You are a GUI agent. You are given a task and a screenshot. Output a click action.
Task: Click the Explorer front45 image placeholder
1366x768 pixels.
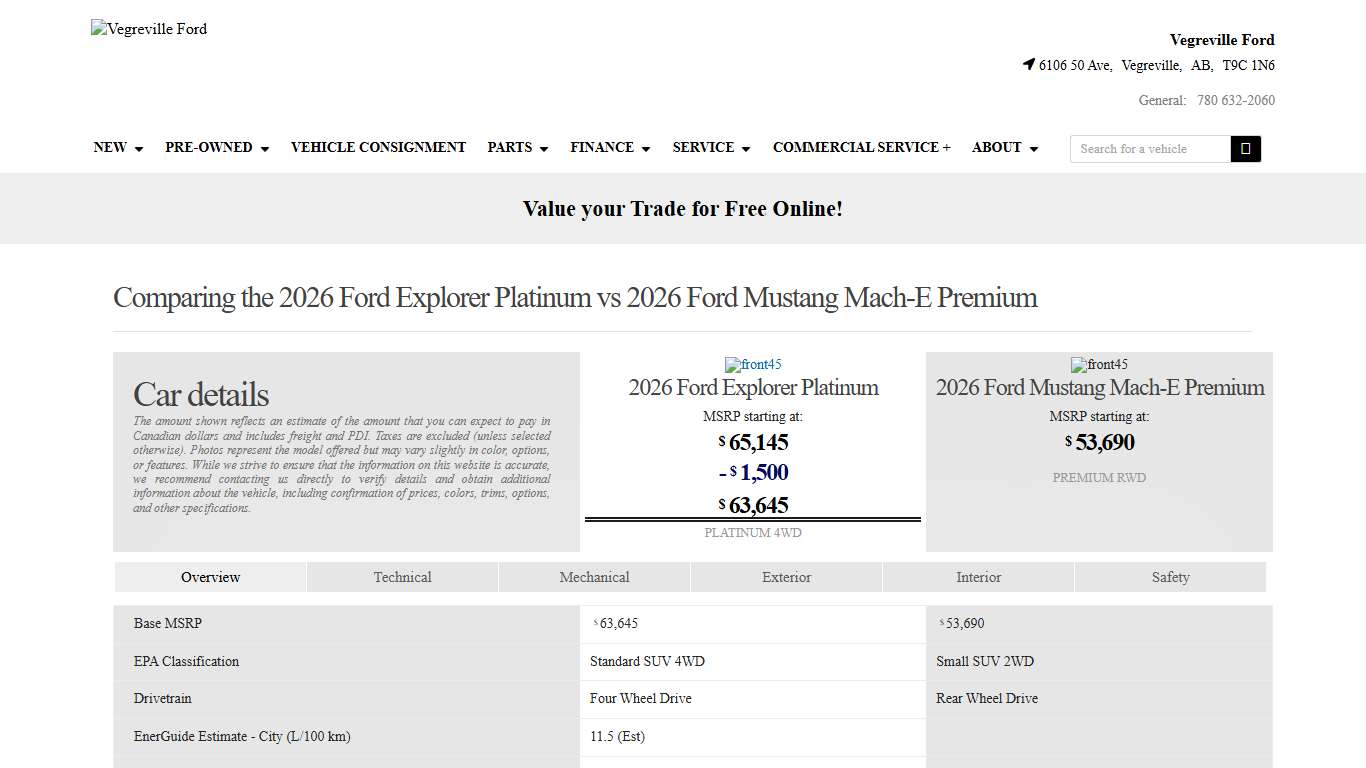tap(753, 364)
